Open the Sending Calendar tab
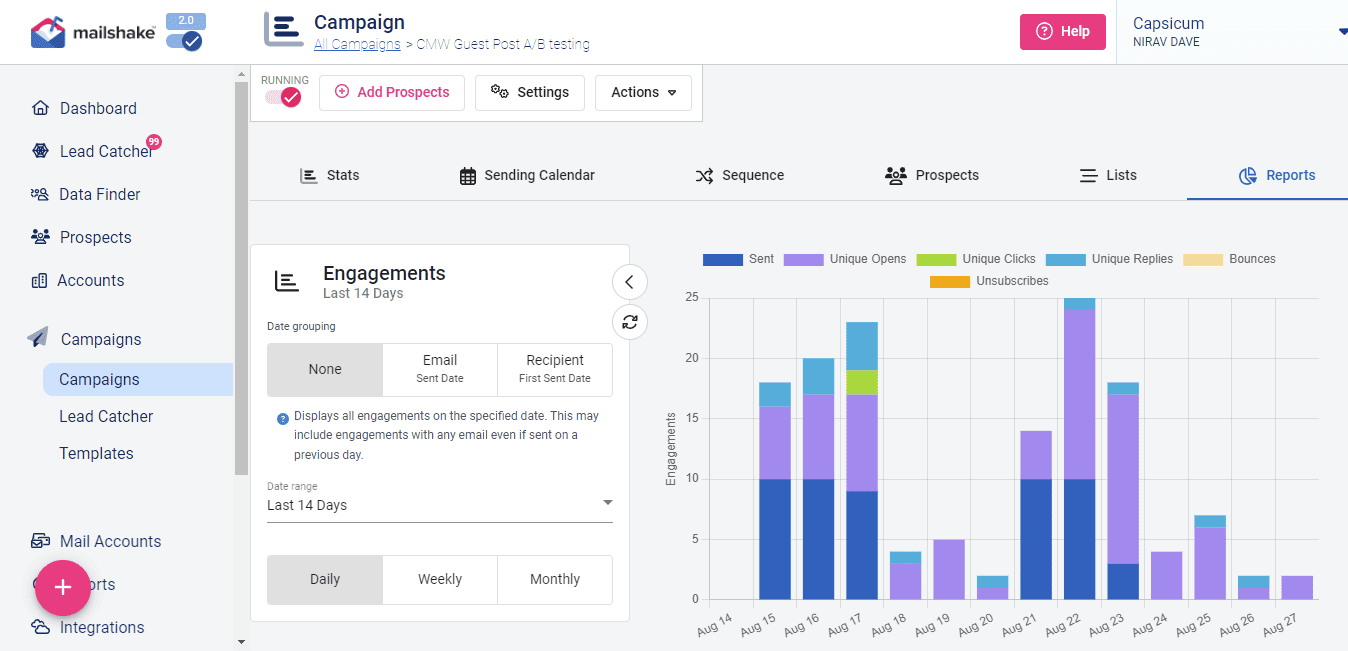Screen dimensions: 1348x651 pyautogui.click(x=527, y=175)
